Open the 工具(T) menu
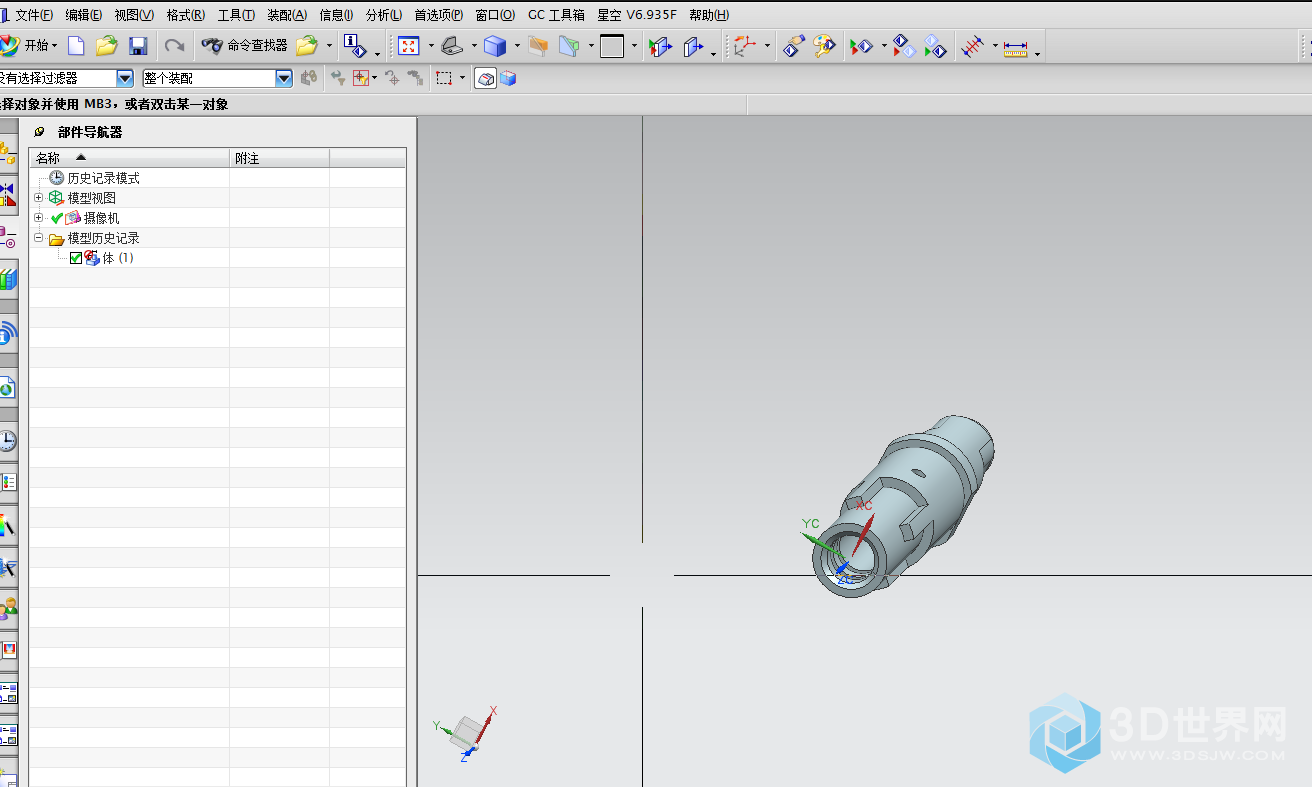 pyautogui.click(x=236, y=15)
